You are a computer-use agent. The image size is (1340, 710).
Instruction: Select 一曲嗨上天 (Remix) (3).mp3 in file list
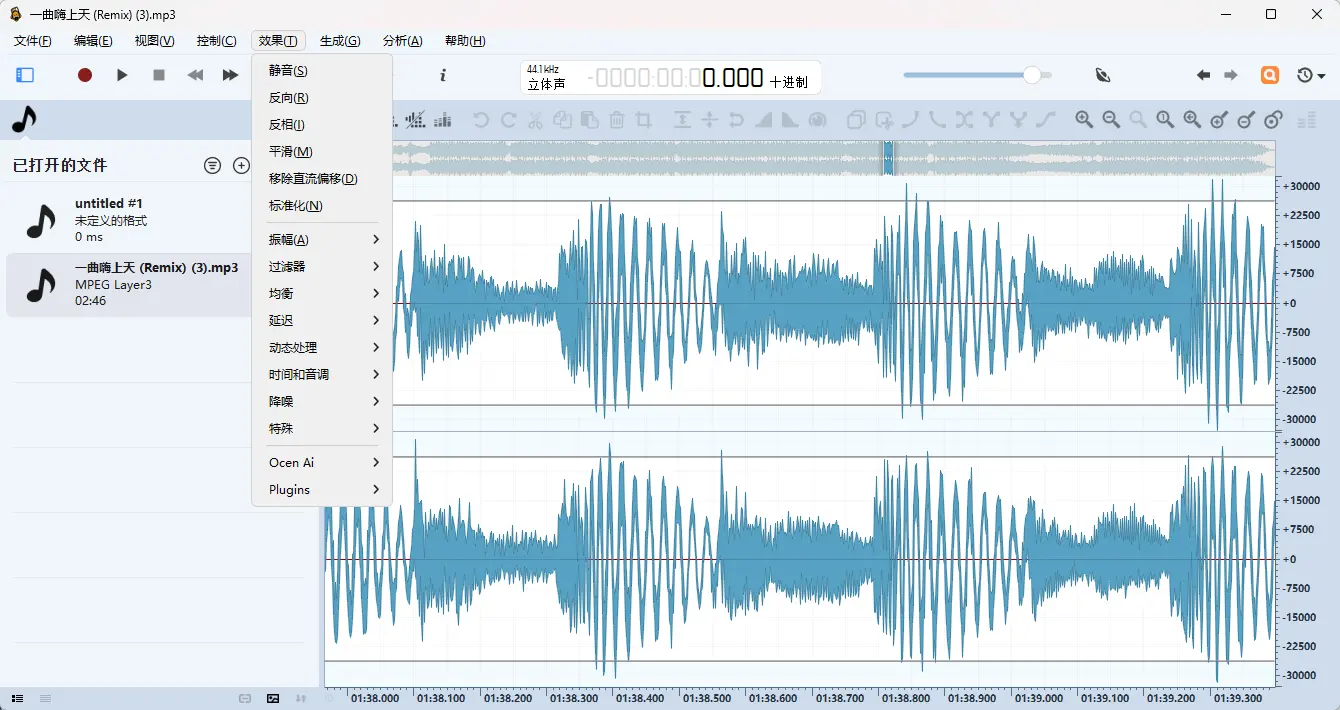tap(128, 284)
